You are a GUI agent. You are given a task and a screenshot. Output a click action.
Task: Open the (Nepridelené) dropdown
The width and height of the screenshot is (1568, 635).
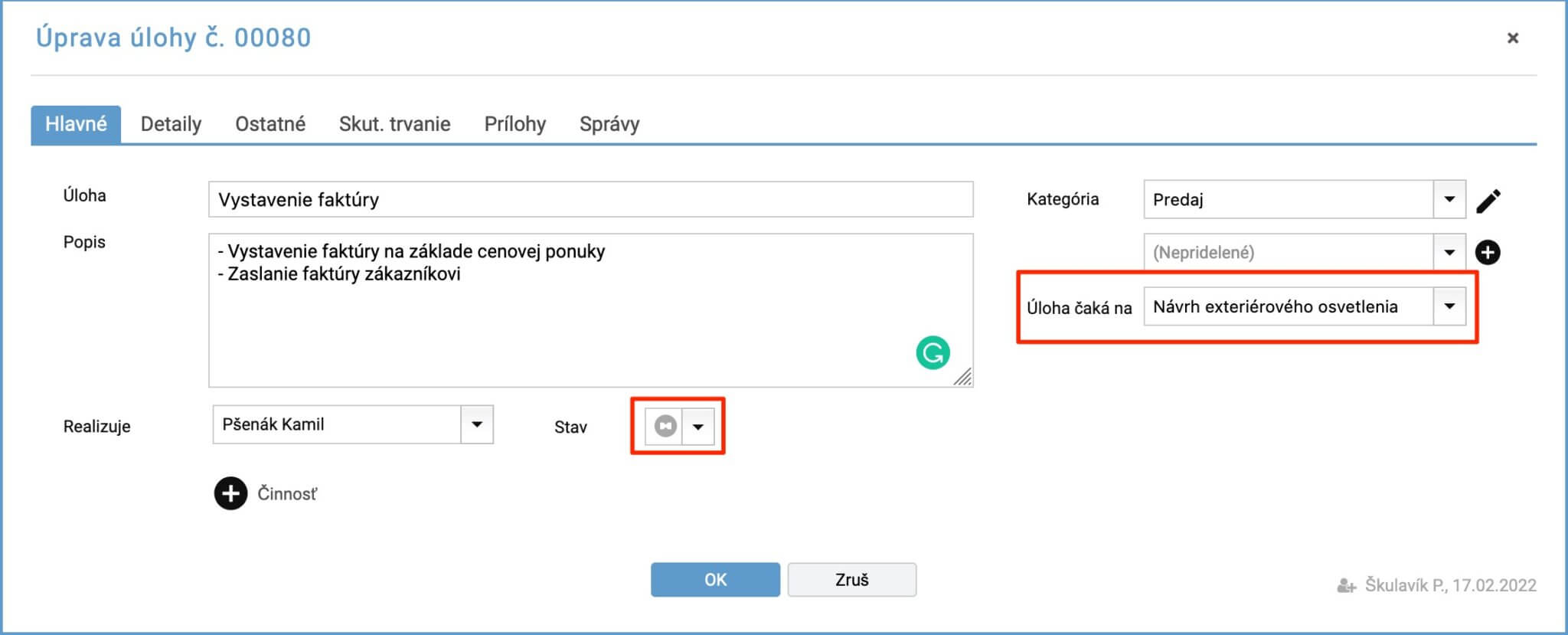tap(1449, 252)
